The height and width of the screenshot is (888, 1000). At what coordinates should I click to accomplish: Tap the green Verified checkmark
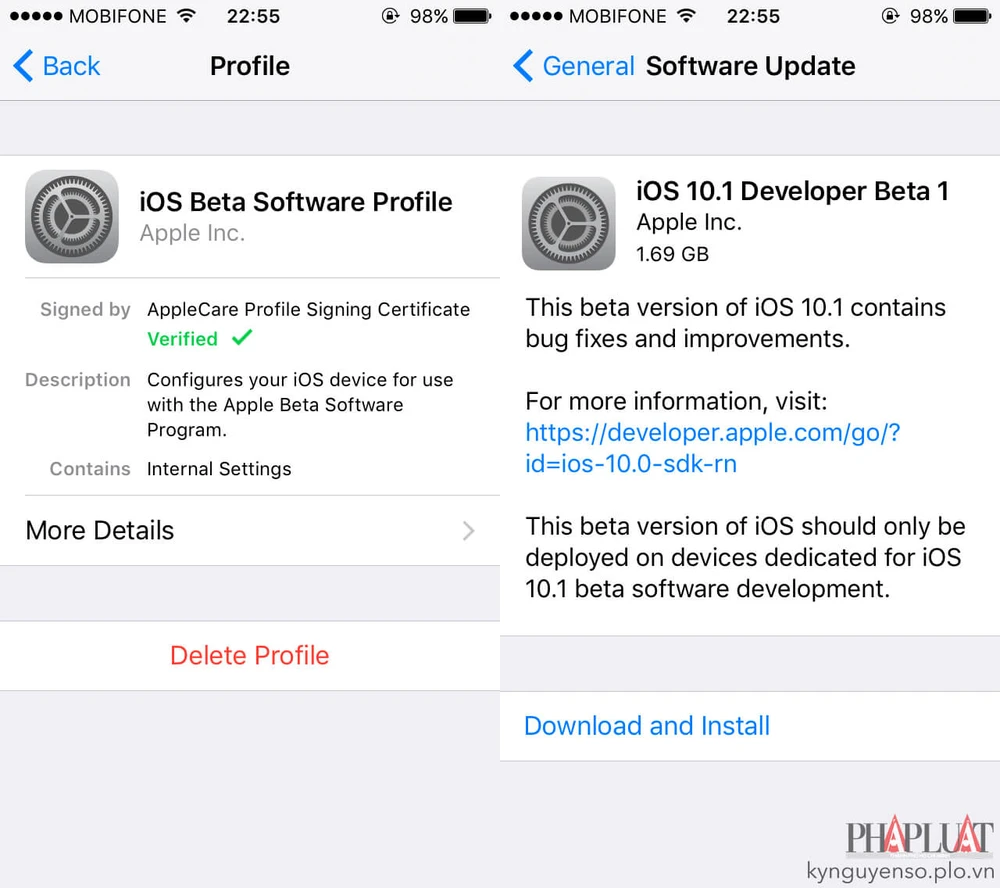coord(240,339)
